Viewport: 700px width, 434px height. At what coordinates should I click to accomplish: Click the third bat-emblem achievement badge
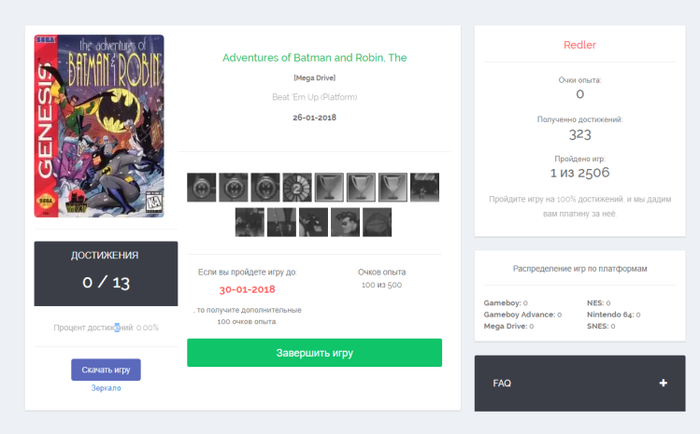pos(265,186)
